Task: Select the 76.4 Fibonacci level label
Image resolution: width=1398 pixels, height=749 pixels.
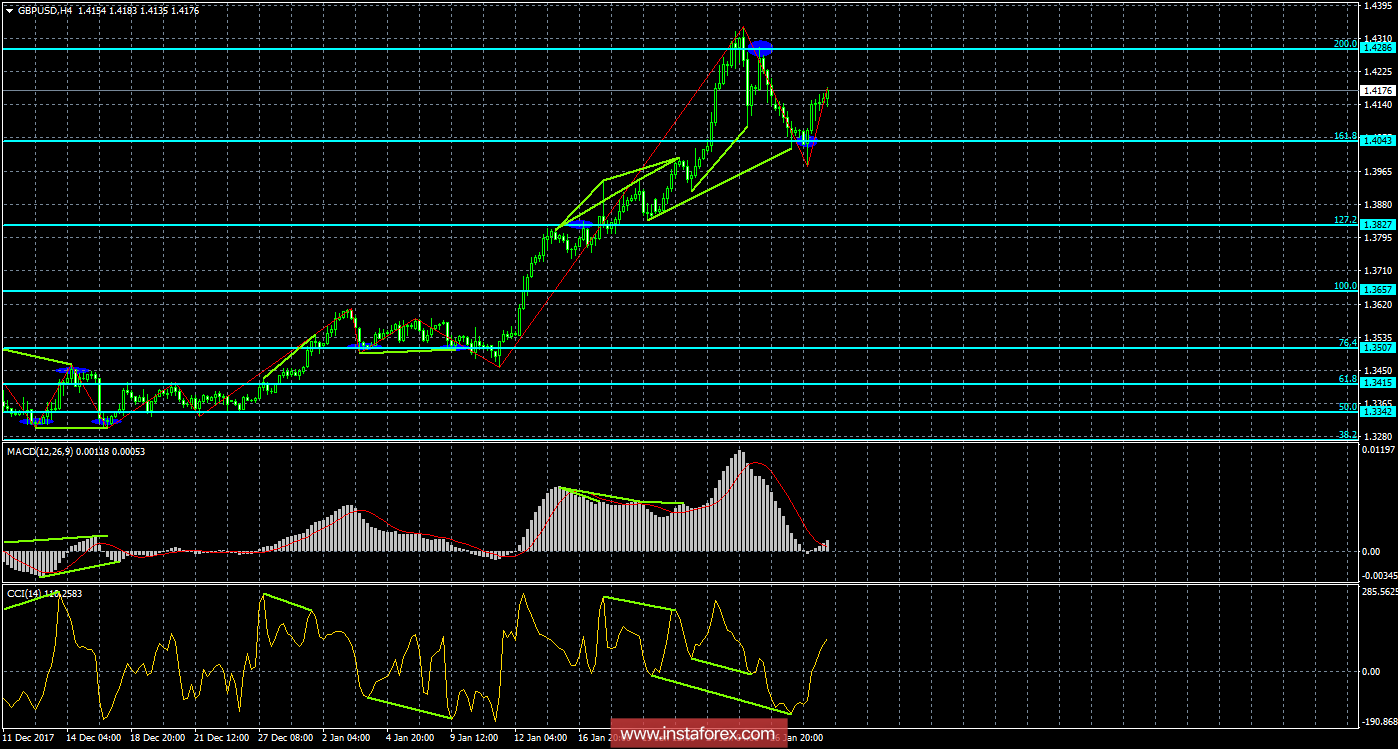Action: (1347, 343)
